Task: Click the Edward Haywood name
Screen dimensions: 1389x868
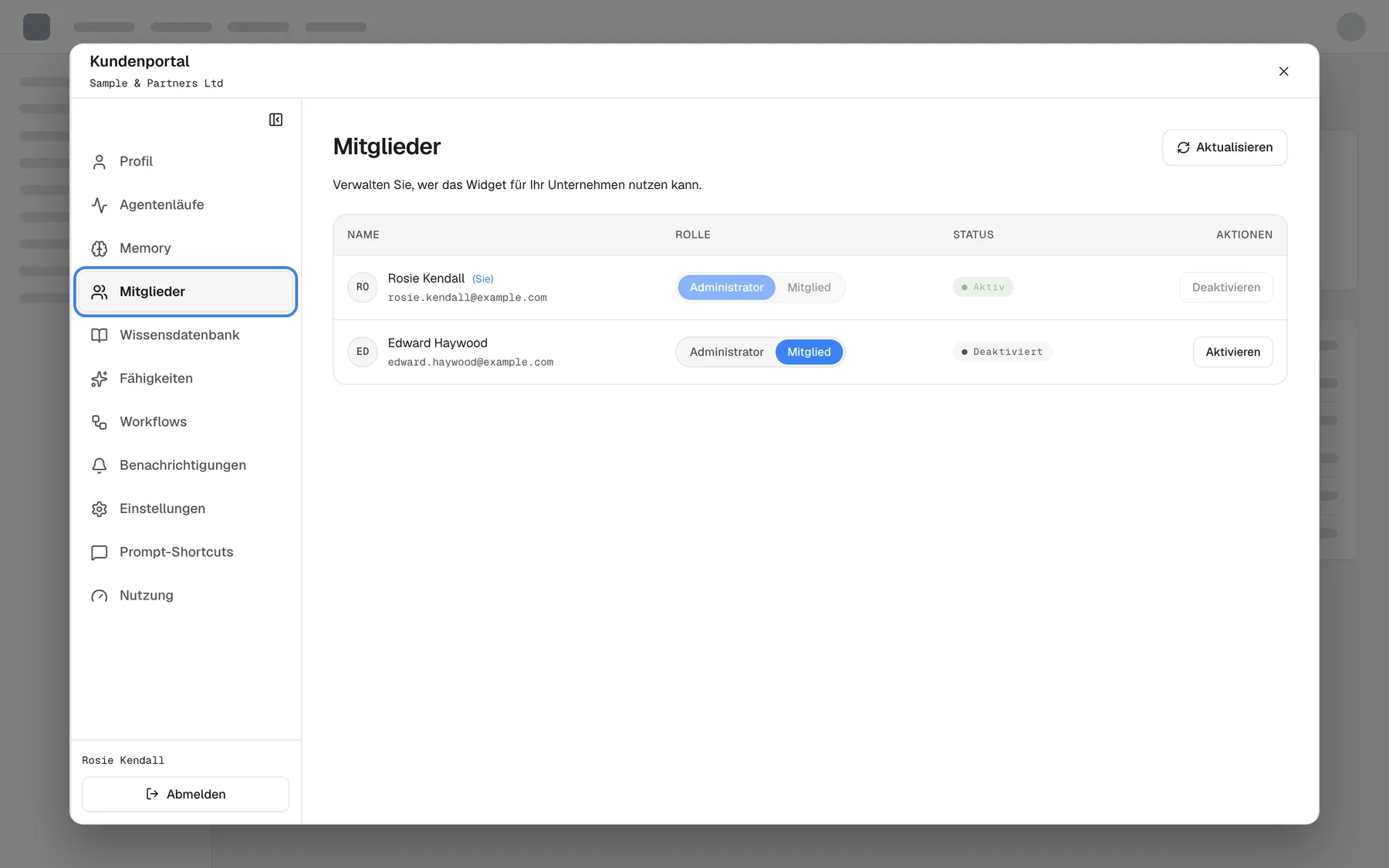Action: point(438,343)
